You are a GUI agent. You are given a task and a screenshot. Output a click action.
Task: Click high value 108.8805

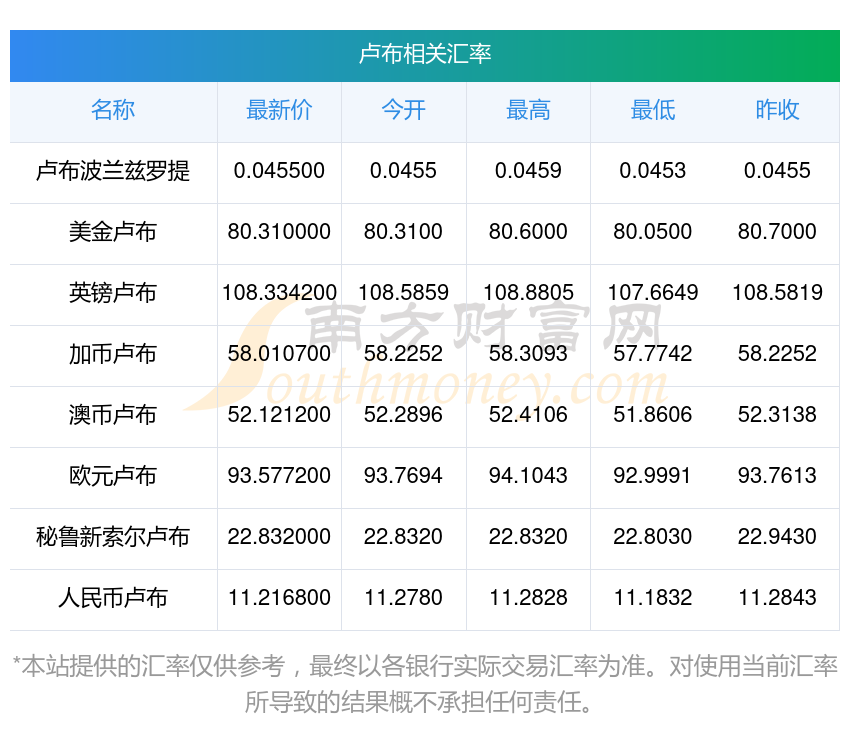pyautogui.click(x=528, y=293)
